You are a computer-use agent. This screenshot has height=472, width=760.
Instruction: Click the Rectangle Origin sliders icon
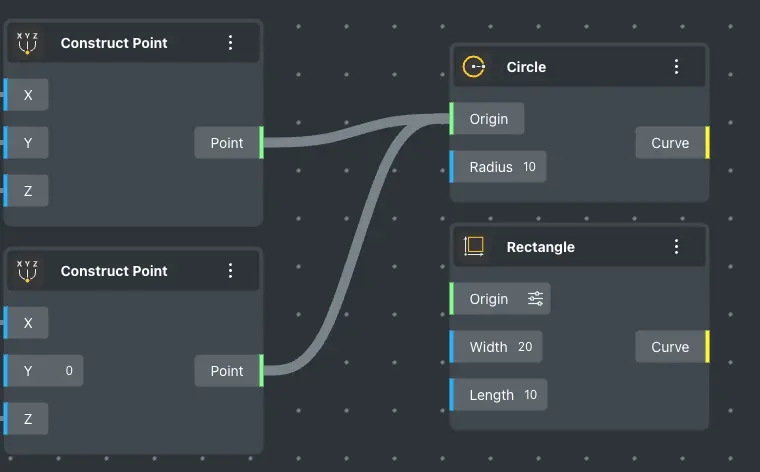[536, 299]
